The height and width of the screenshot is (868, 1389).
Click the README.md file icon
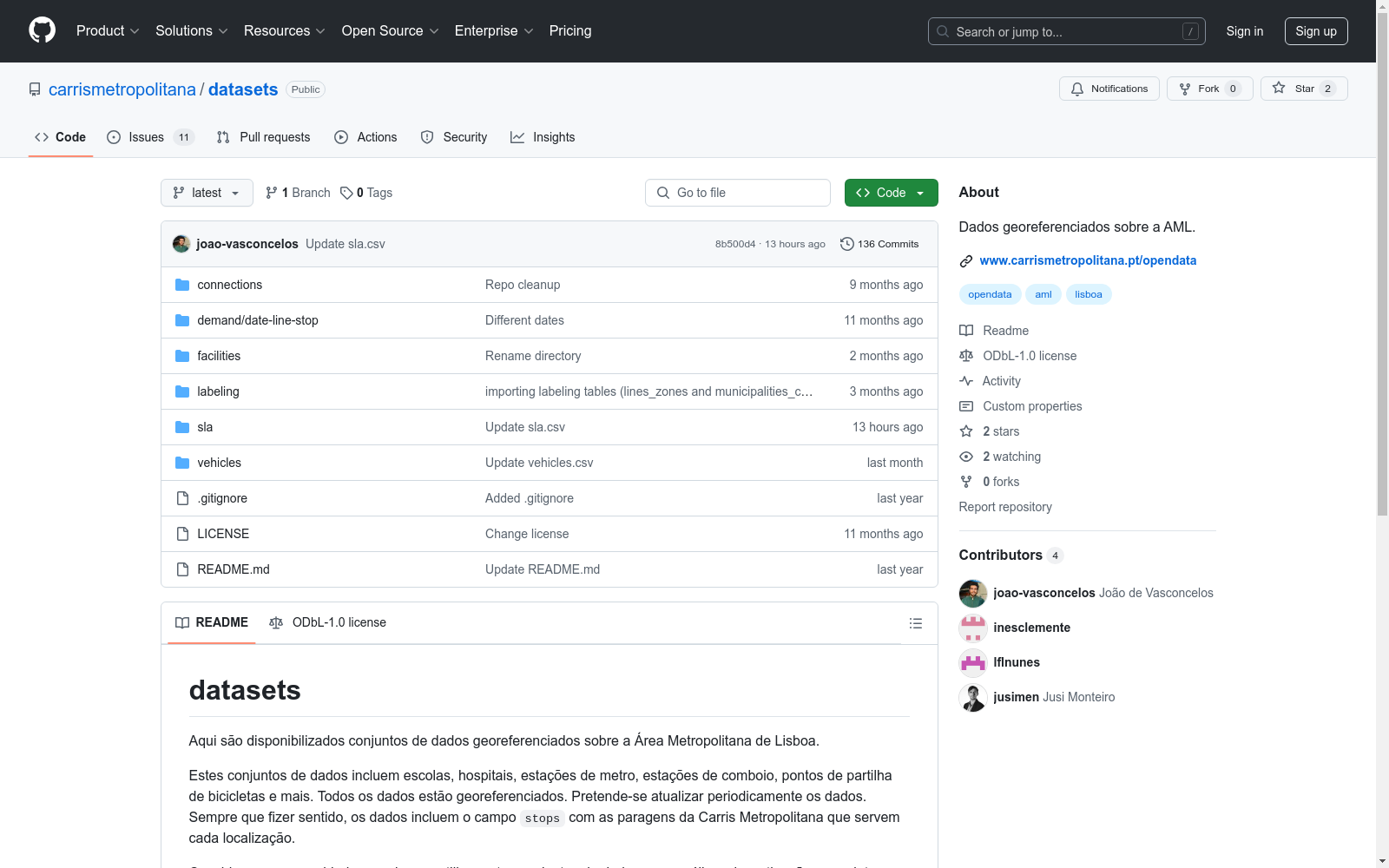(x=182, y=569)
